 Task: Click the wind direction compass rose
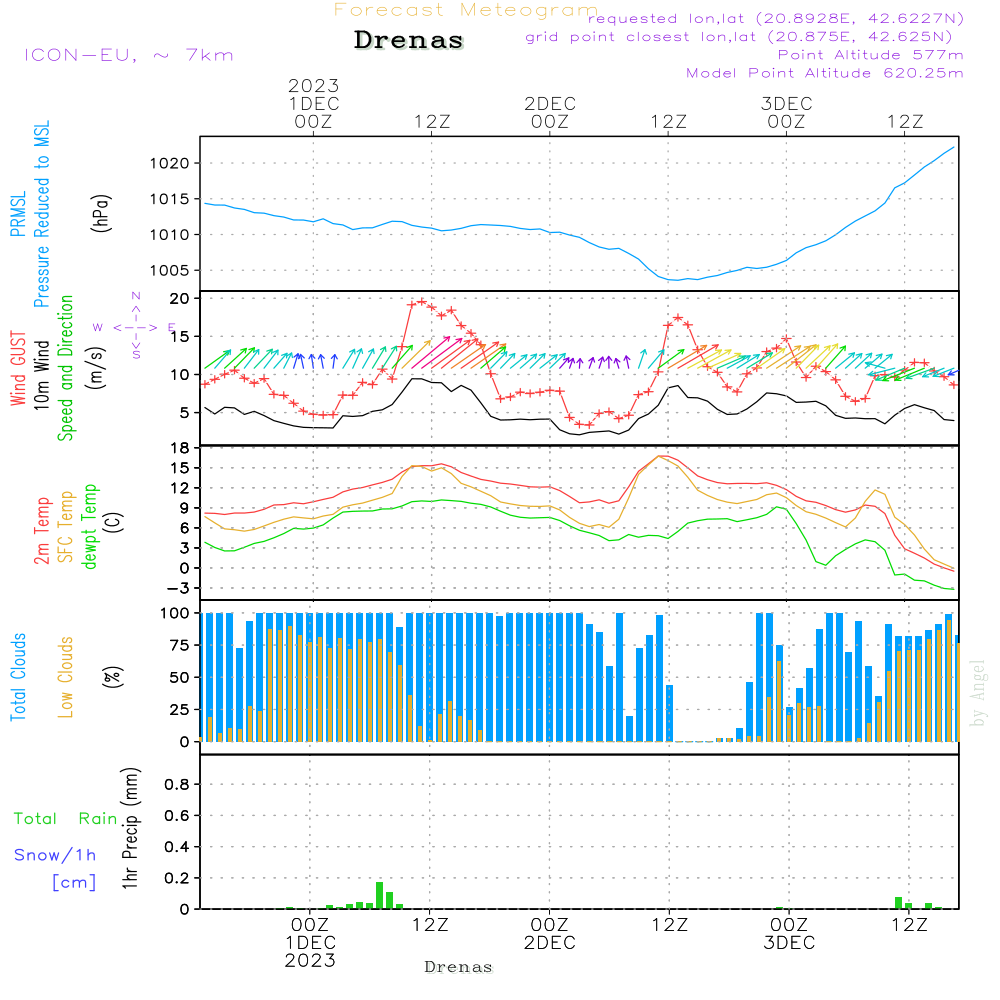pos(135,327)
